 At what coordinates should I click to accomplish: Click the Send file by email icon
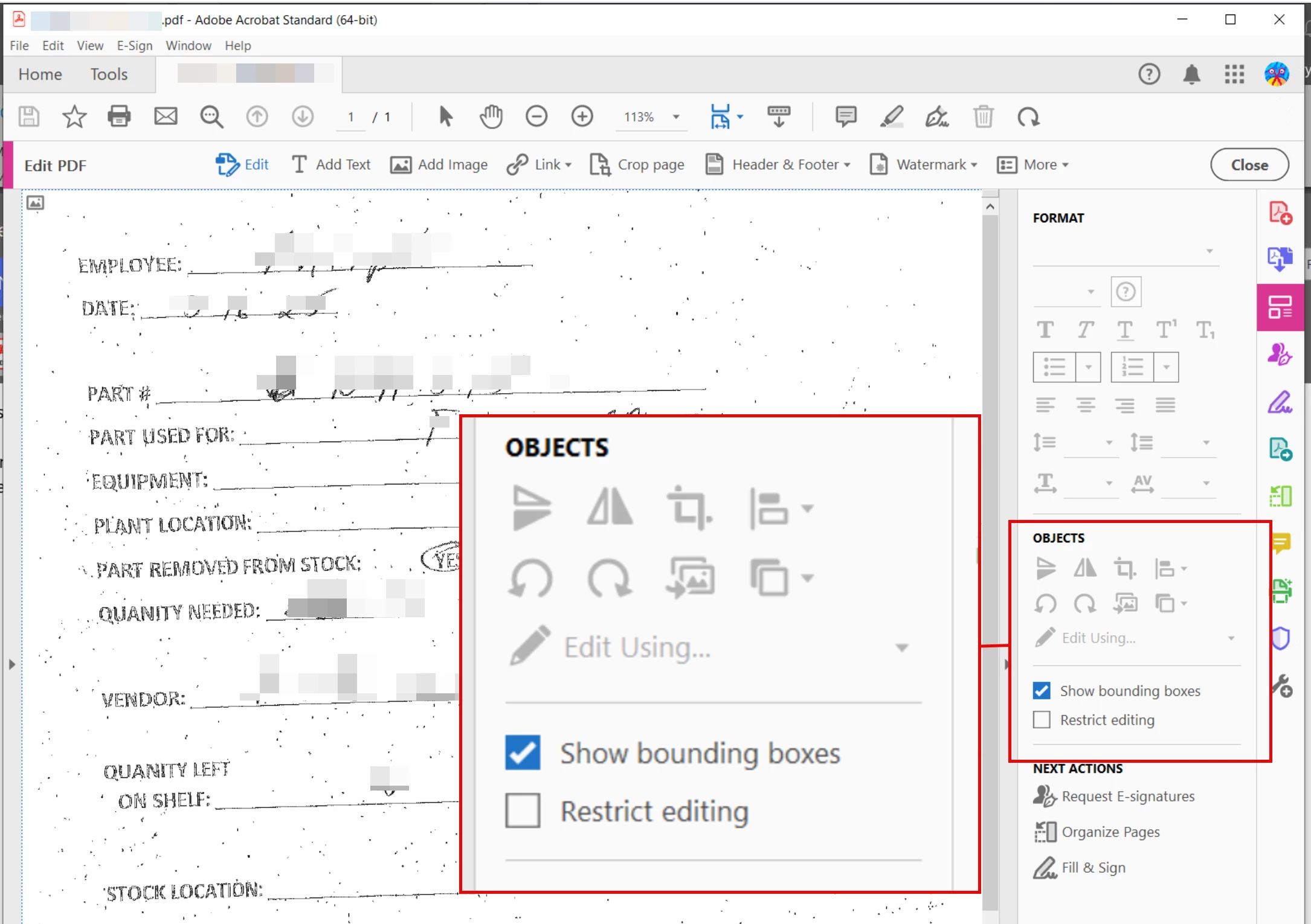(x=166, y=116)
